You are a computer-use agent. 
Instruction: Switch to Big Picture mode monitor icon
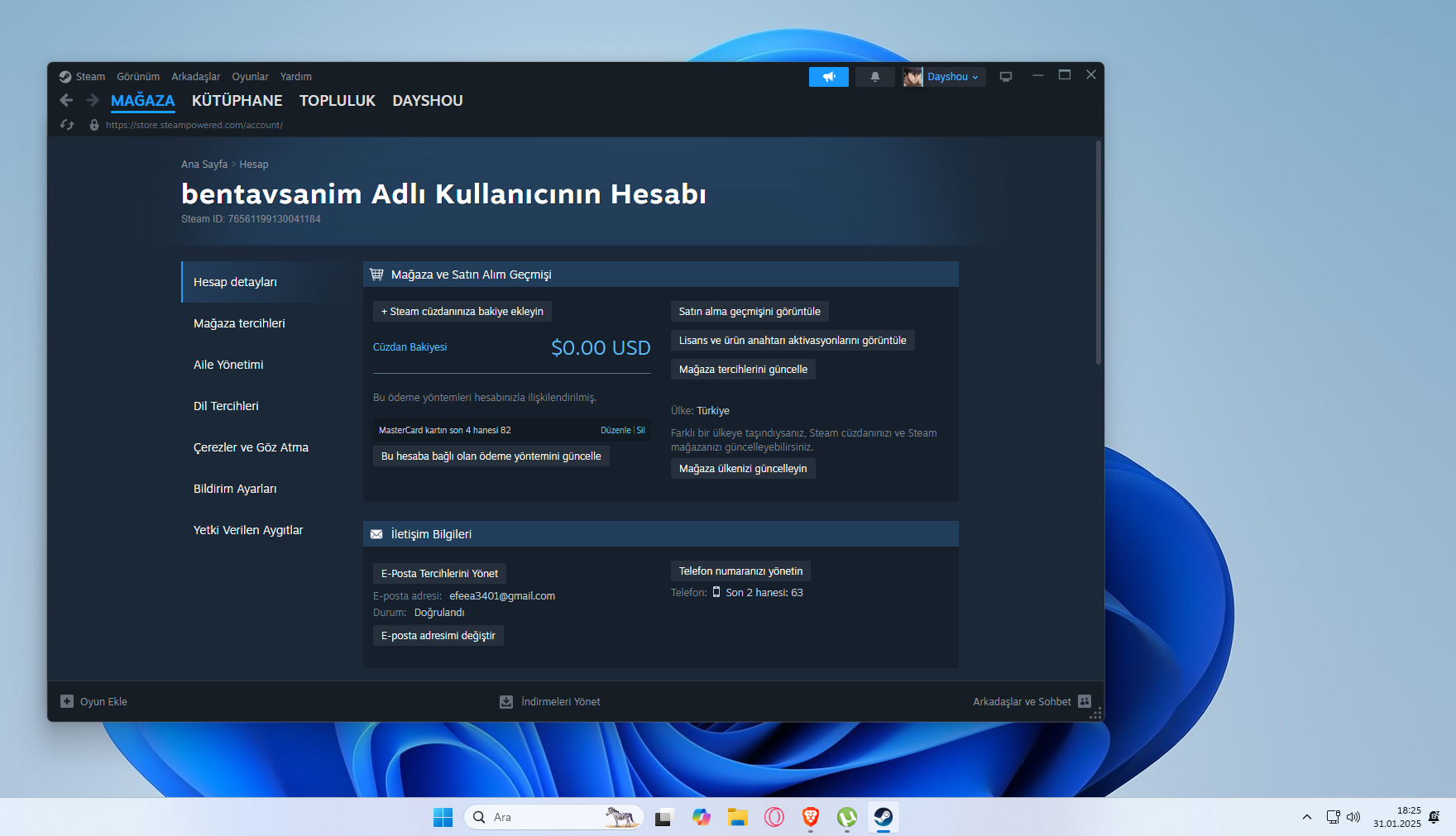click(x=1006, y=77)
